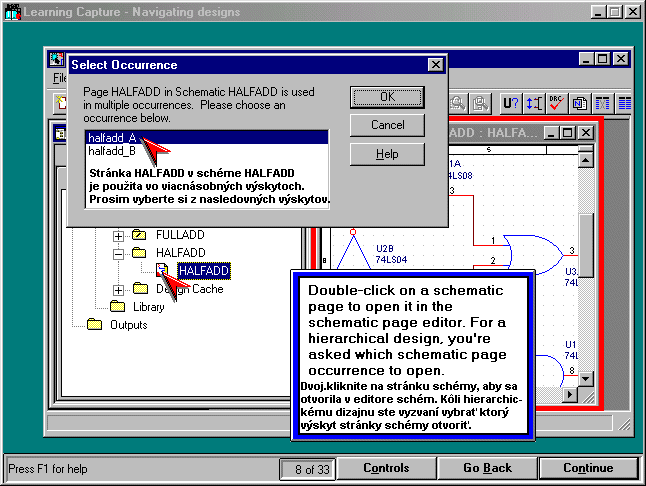The height and width of the screenshot is (486, 646).
Task: Click the DRC design rules check icon
Action: (x=558, y=103)
